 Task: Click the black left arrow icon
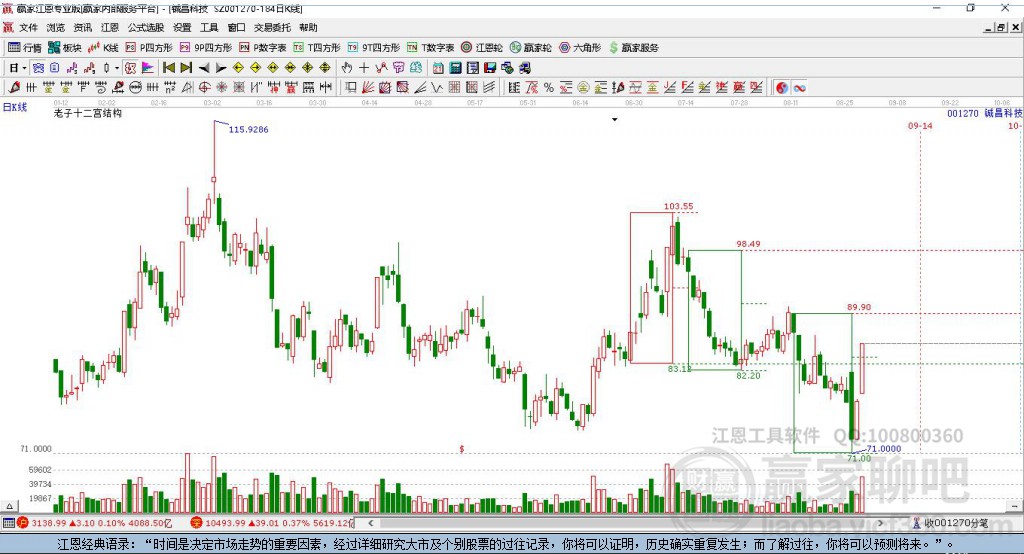click(204, 68)
